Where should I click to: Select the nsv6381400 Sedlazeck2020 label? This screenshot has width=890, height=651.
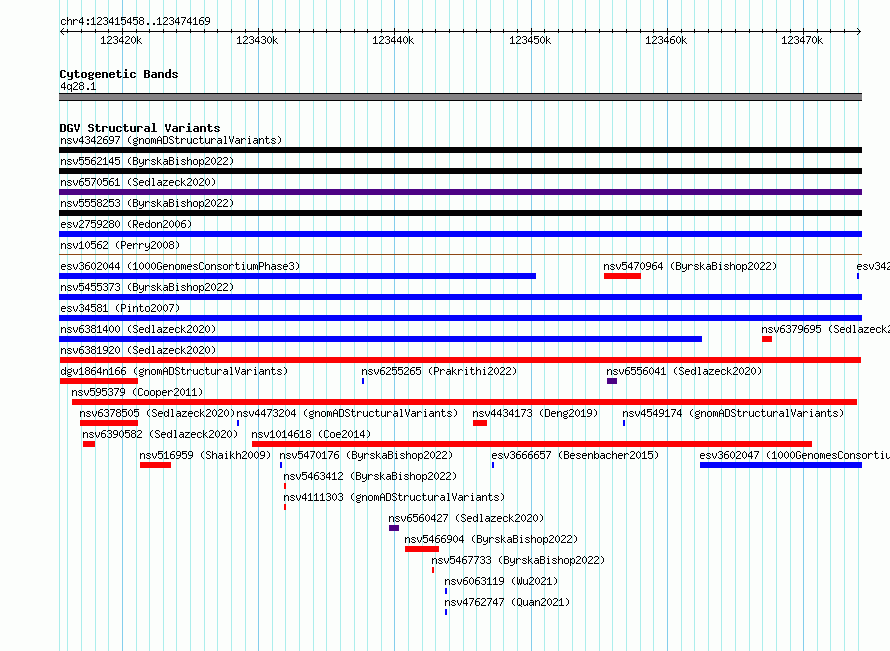pyautogui.click(x=138, y=329)
